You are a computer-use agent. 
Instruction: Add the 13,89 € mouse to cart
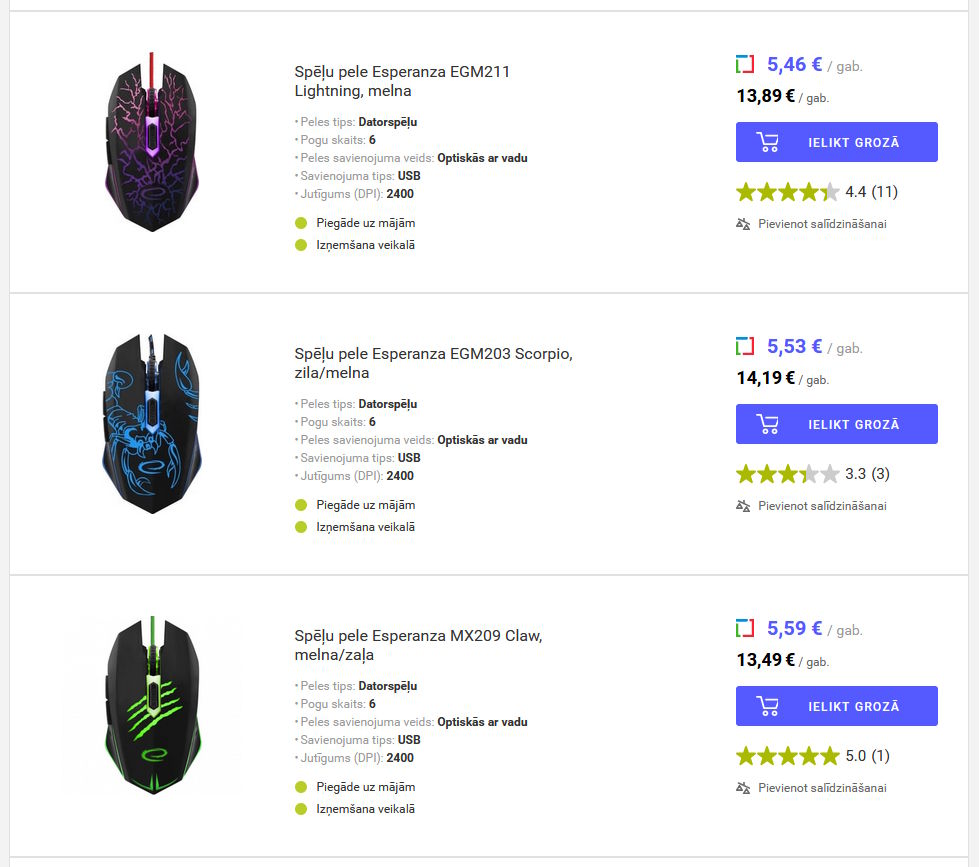pos(837,142)
